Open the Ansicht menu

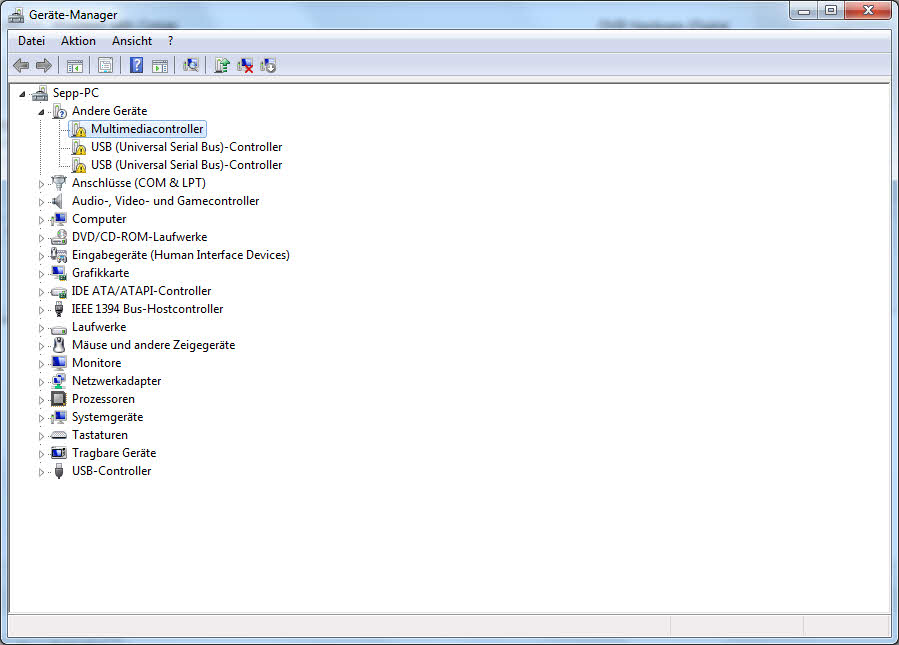click(132, 41)
